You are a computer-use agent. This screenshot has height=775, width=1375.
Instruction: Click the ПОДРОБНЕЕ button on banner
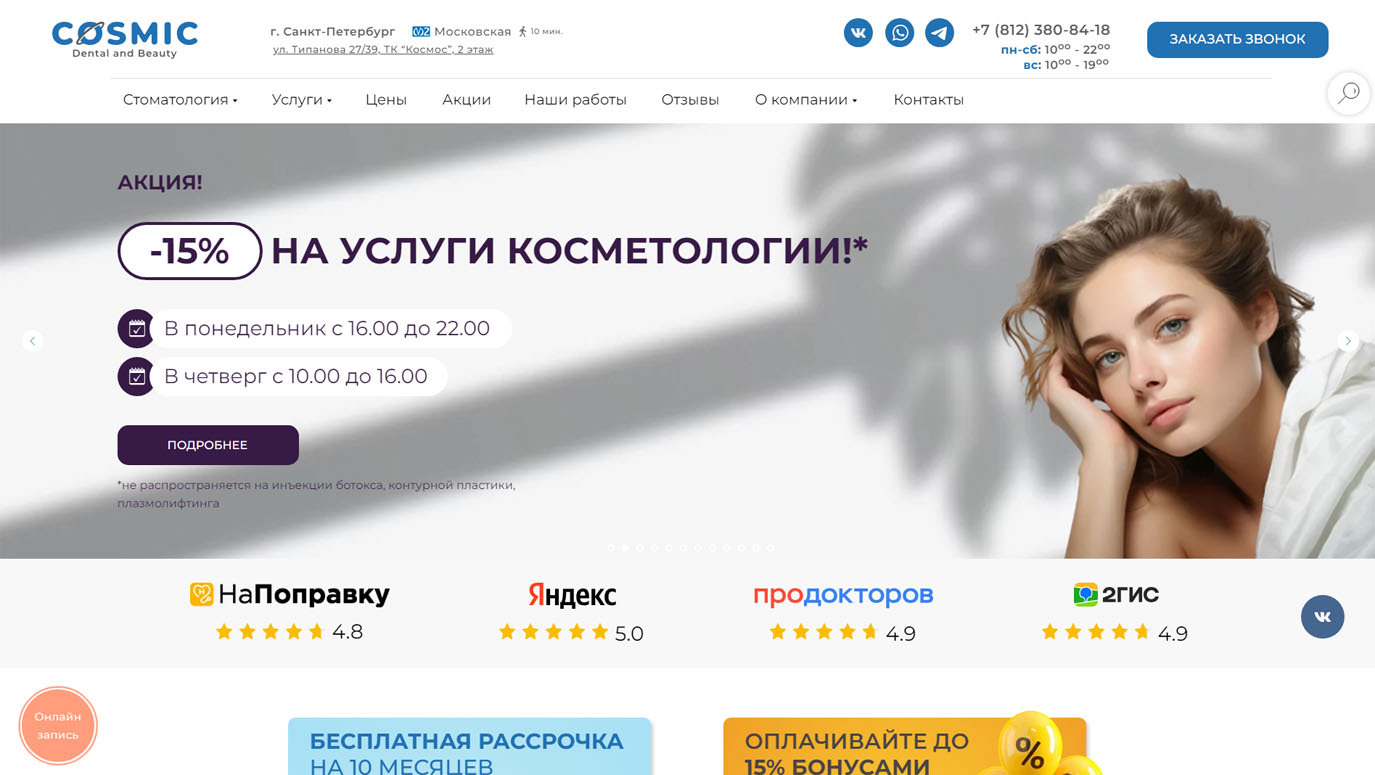(x=208, y=445)
